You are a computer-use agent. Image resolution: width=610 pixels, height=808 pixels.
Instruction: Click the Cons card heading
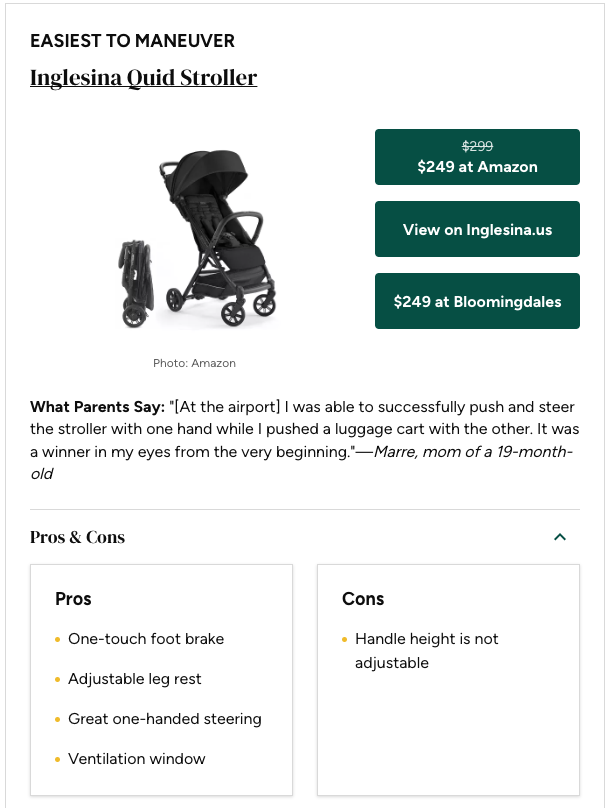click(363, 599)
